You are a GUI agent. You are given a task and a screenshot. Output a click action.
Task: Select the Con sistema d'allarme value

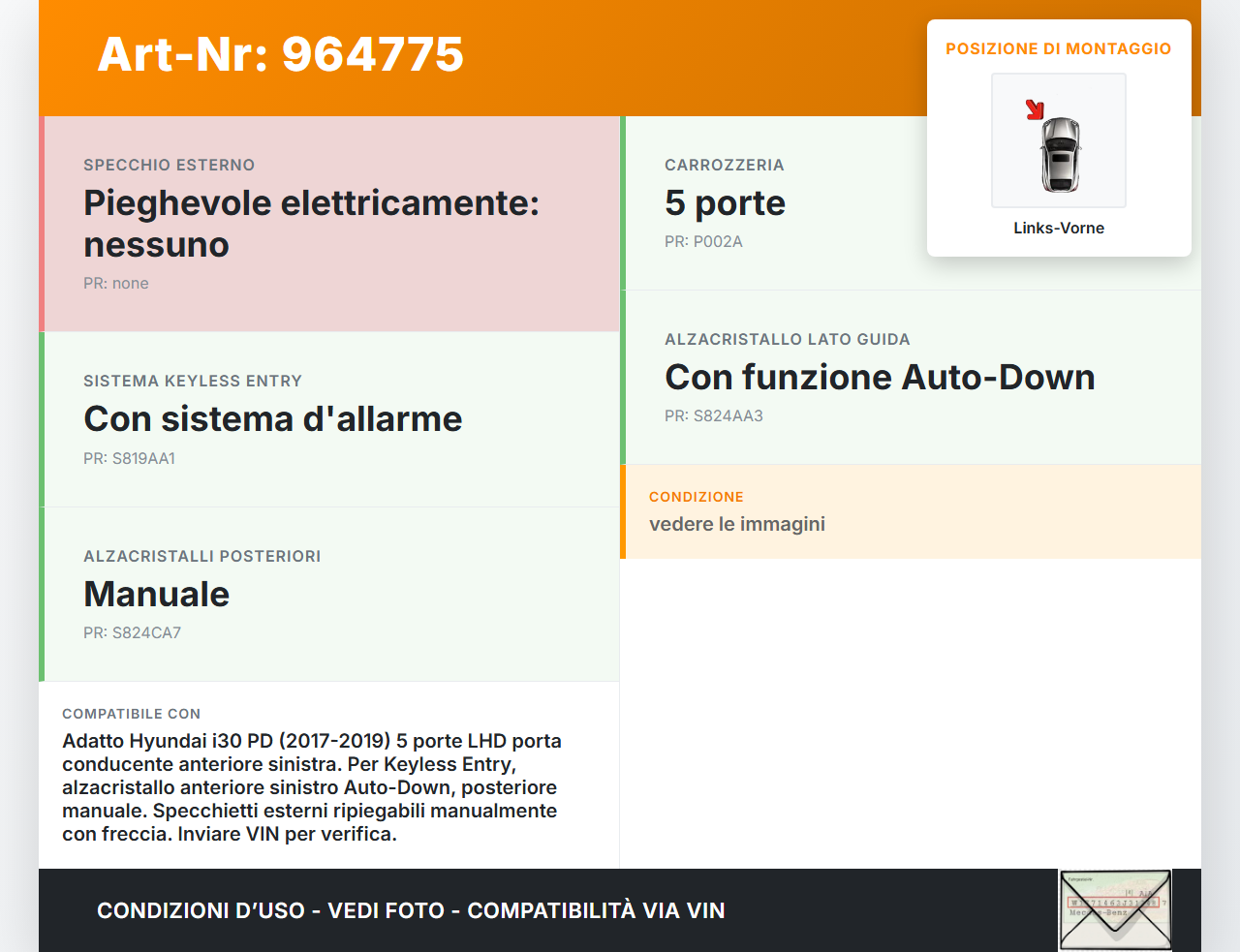pyautogui.click(x=273, y=418)
